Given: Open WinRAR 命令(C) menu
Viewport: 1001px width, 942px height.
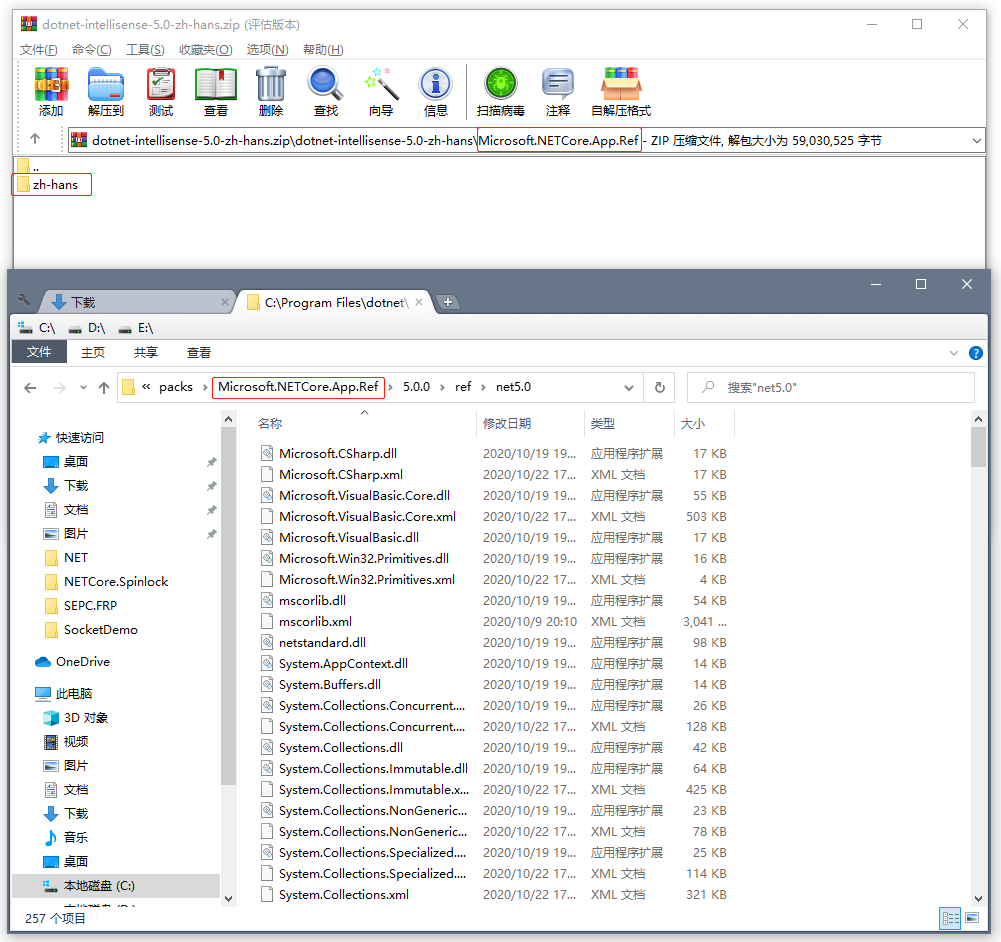Looking at the screenshot, I should [x=91, y=50].
